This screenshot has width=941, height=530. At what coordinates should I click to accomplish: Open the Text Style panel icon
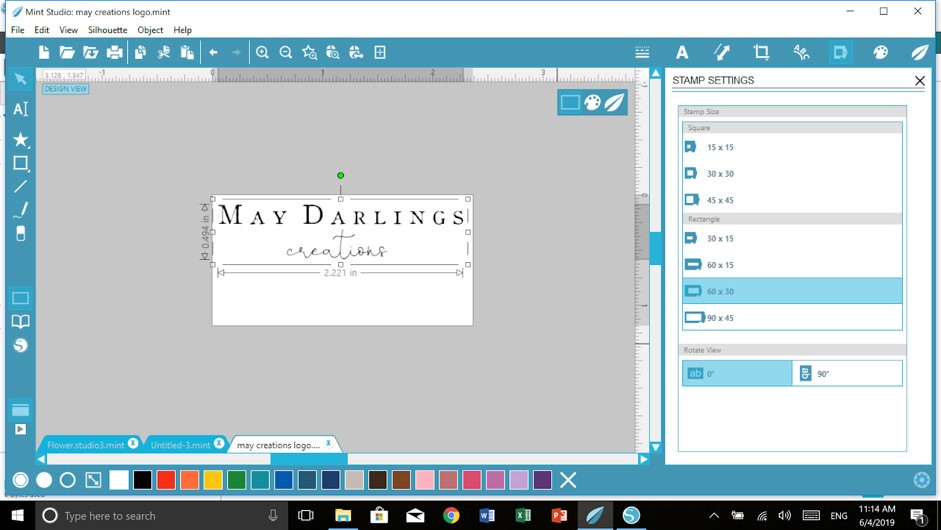[682, 52]
